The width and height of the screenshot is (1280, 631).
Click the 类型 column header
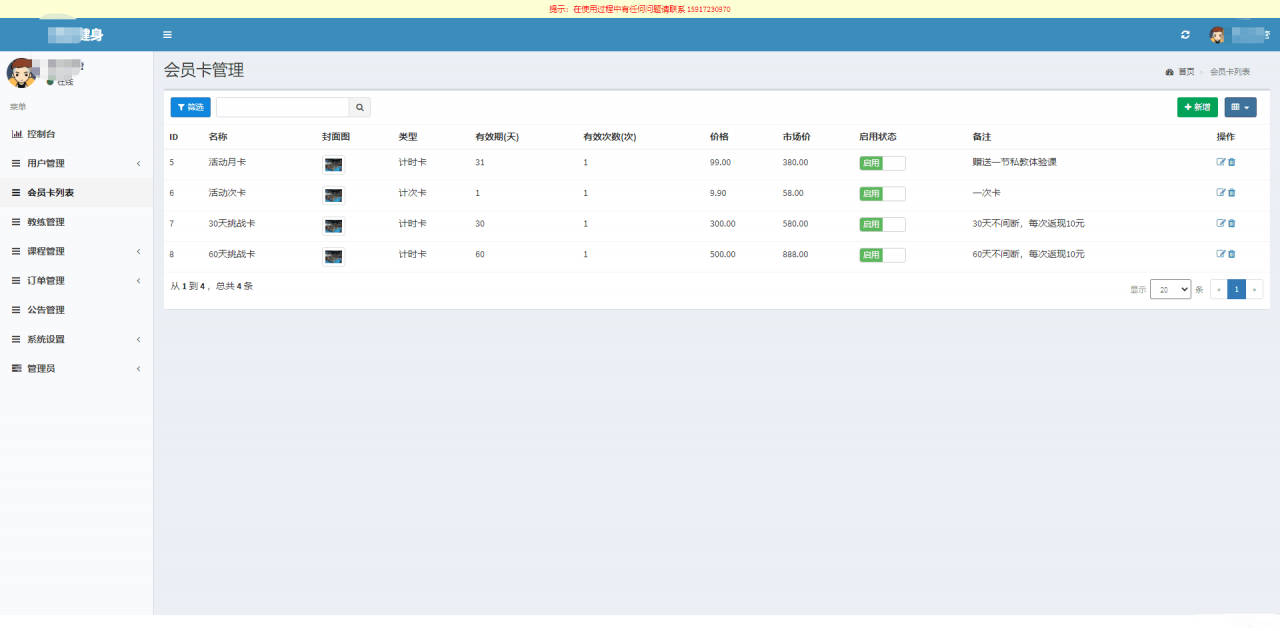pyautogui.click(x=408, y=137)
